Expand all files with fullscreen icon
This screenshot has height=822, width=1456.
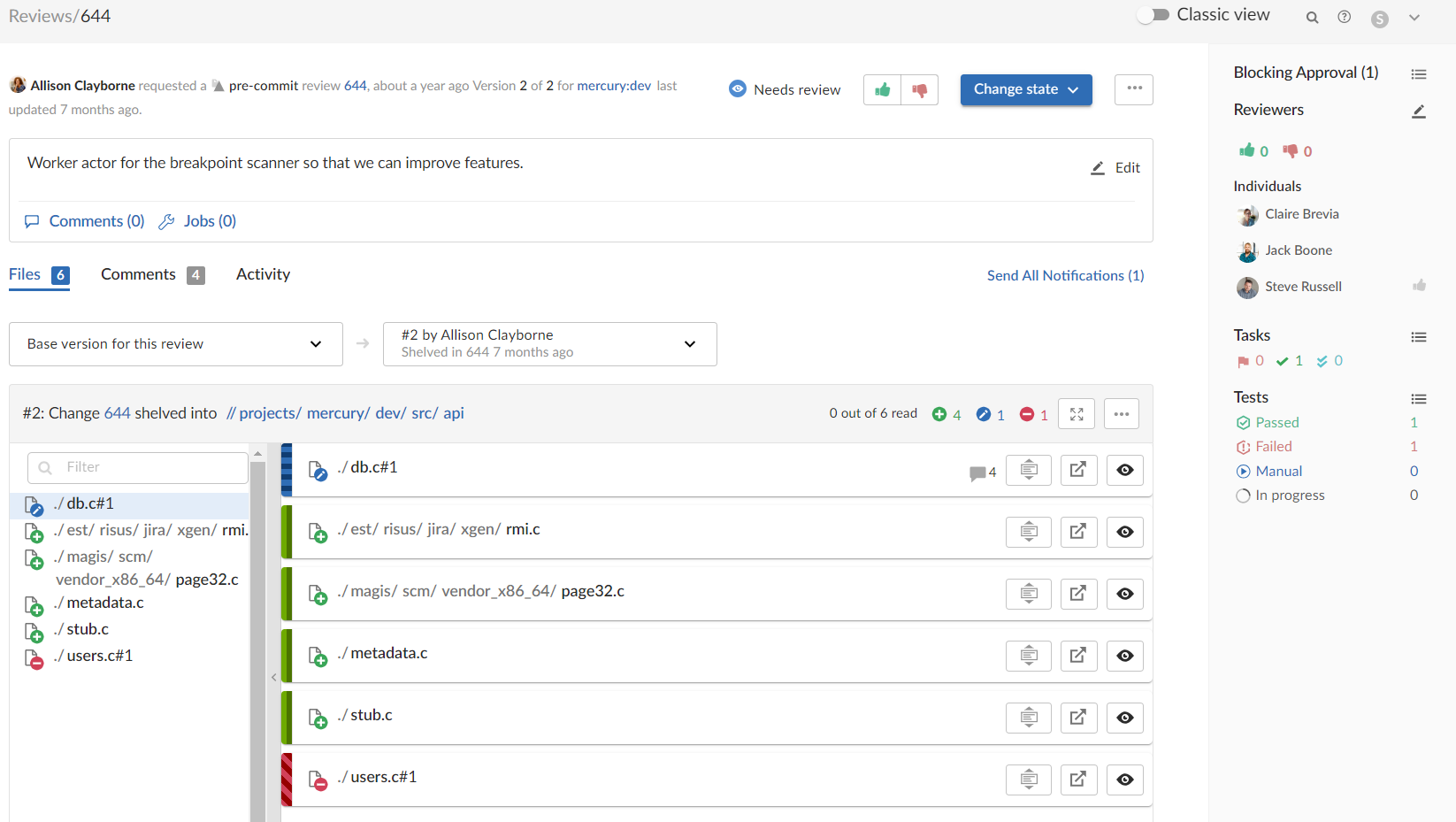[1076, 414]
